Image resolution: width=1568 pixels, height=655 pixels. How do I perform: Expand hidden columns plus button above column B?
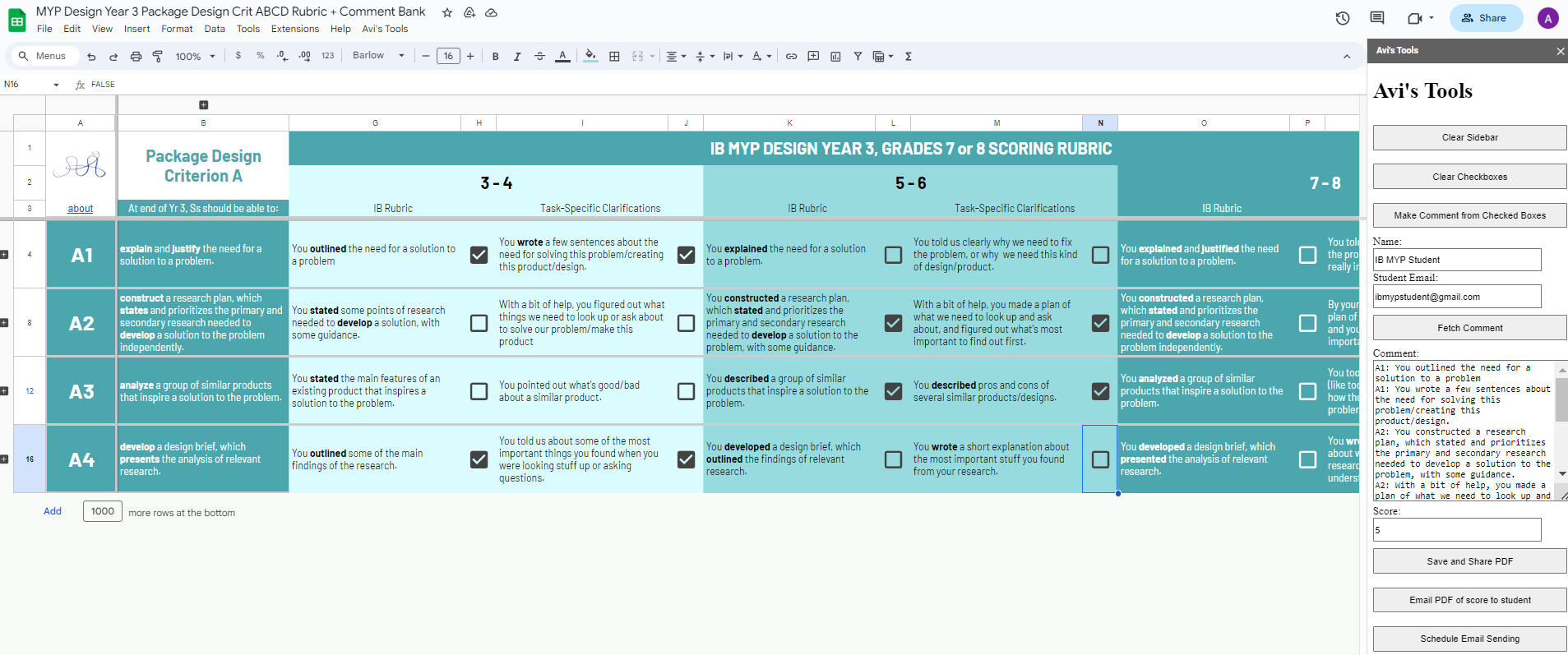pos(203,105)
